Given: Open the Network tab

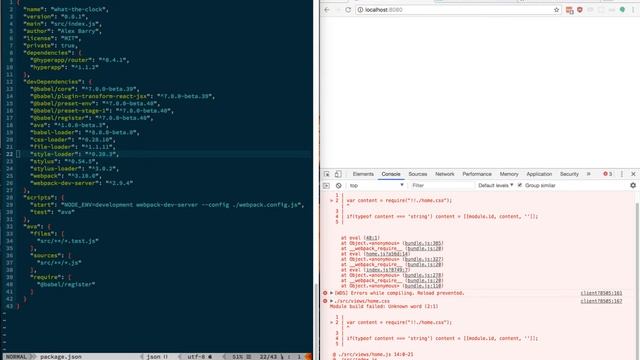Looking at the screenshot, I should pos(444,174).
